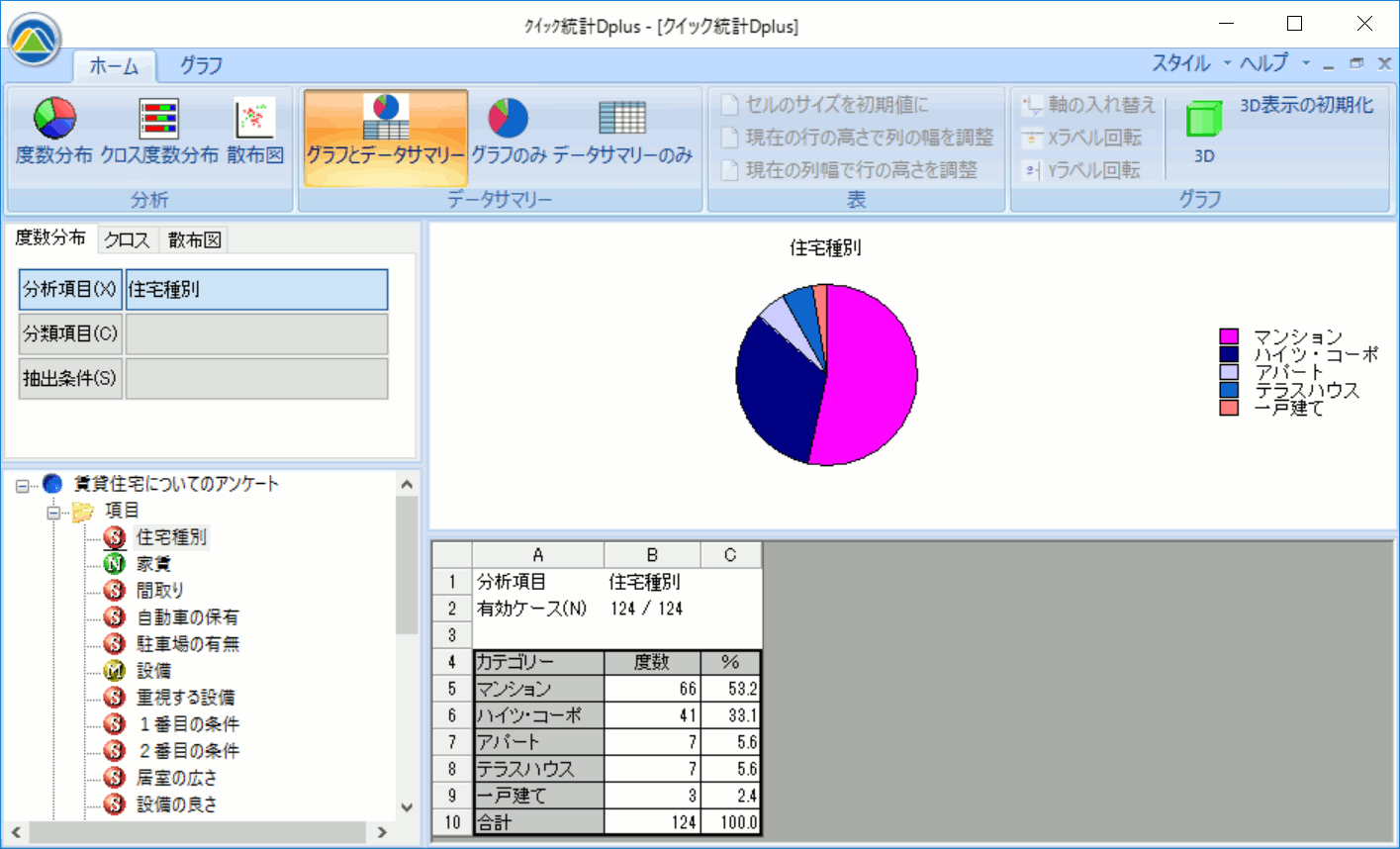This screenshot has width=1400, height=849.
Task: Open the スタイル dropdown menu
Action: pyautogui.click(x=1191, y=63)
